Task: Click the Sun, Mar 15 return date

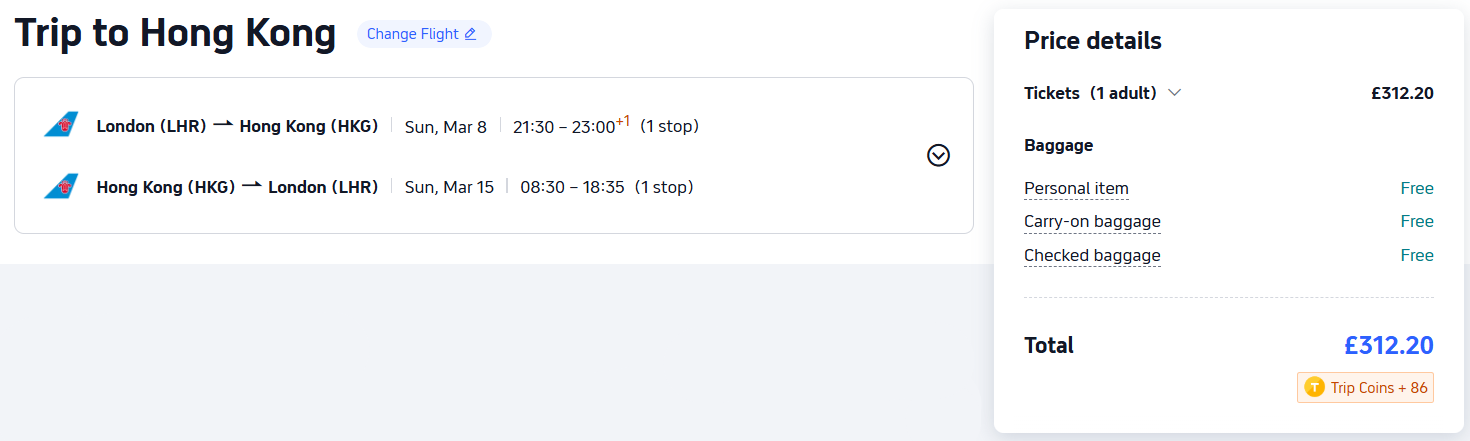Action: coord(449,187)
